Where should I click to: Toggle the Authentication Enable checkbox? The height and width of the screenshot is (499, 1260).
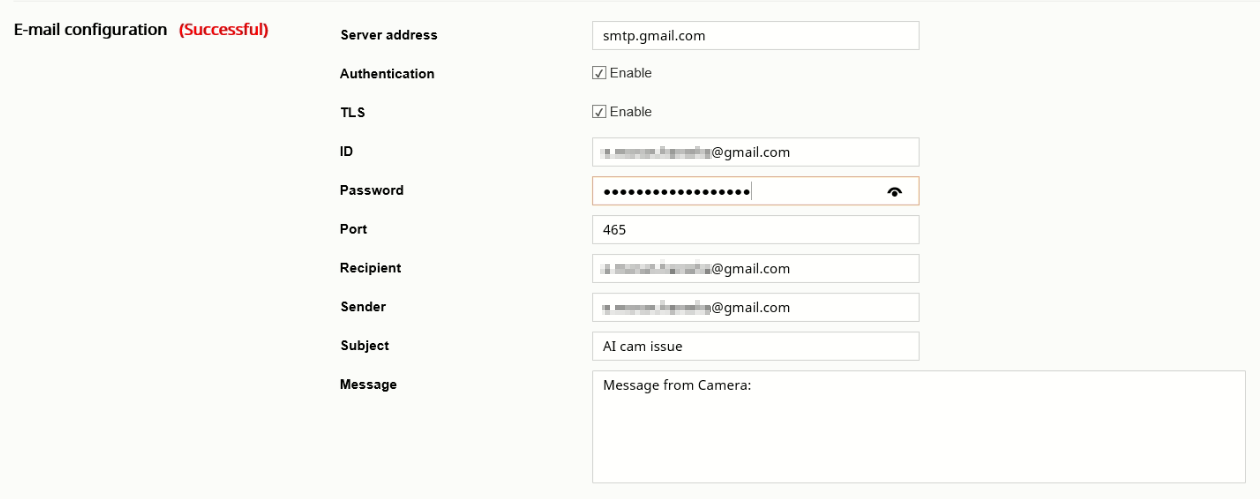coord(599,73)
